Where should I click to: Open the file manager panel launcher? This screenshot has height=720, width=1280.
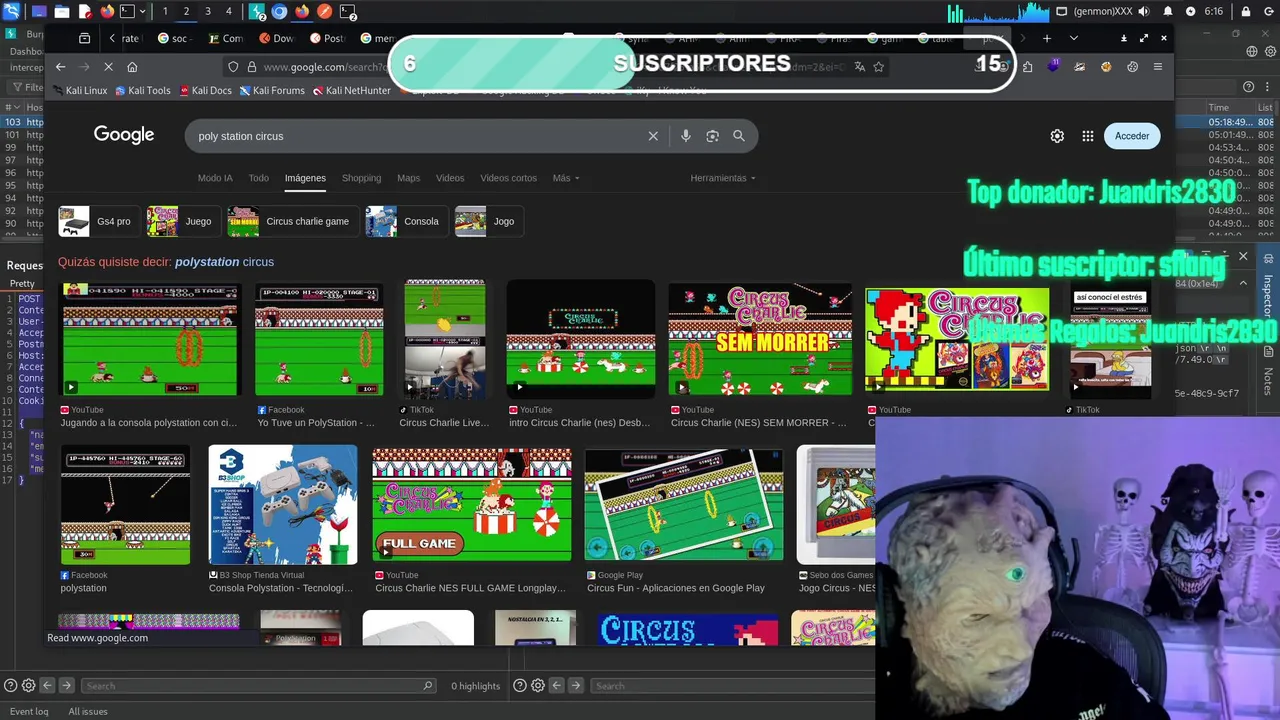(62, 12)
